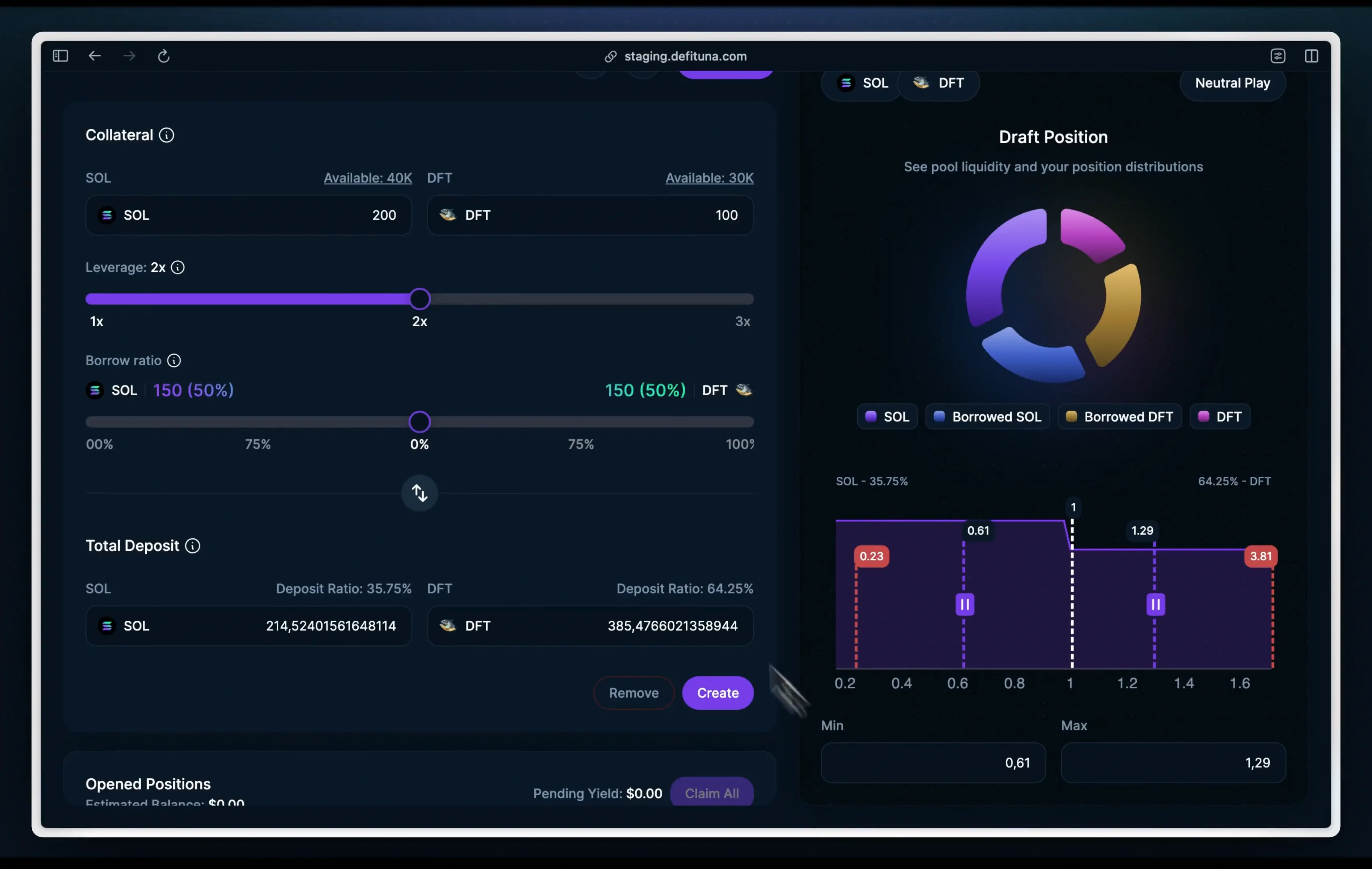Switch to the SOL tab in the right panel
Viewport: 1372px width, 869px height.
[x=862, y=83]
